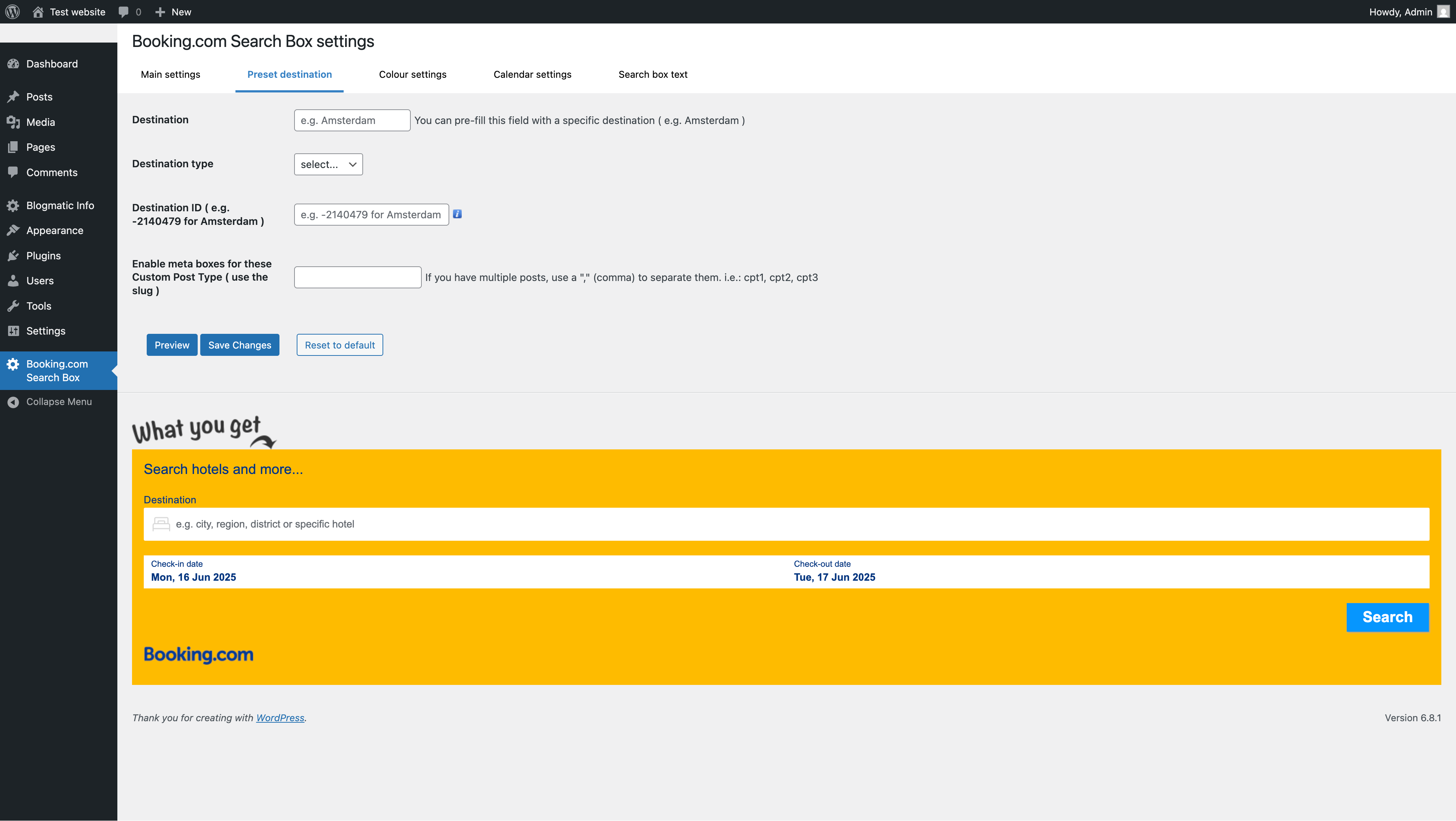Click the Preview button
Screen dimensions: 1456x821
point(172,345)
